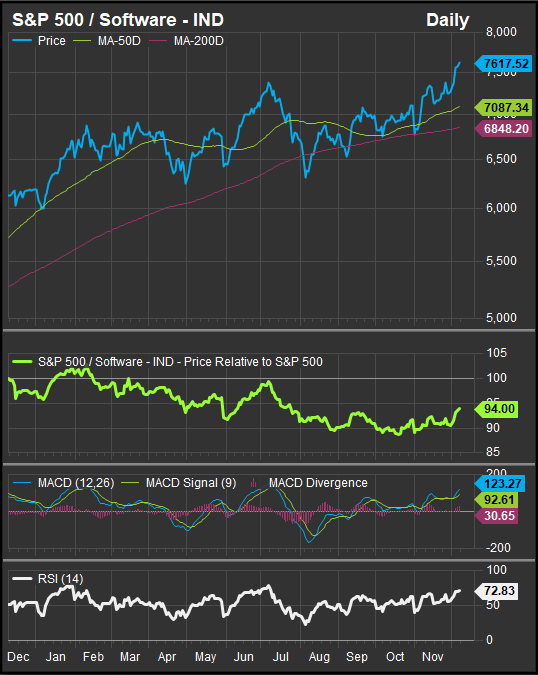Select the MACD Signal (9) legend entry
This screenshot has width=538, height=675.
click(x=179, y=483)
